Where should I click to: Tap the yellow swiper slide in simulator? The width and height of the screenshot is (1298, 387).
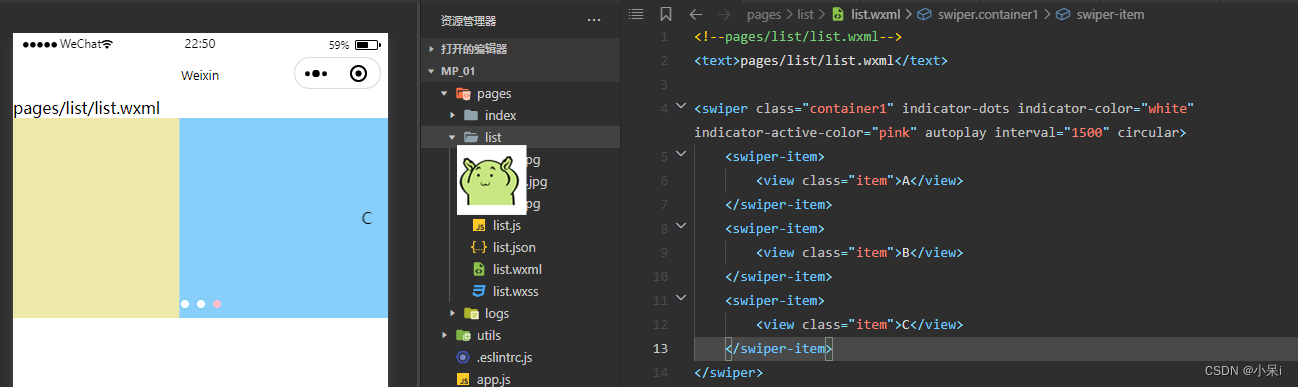pyautogui.click(x=96, y=217)
